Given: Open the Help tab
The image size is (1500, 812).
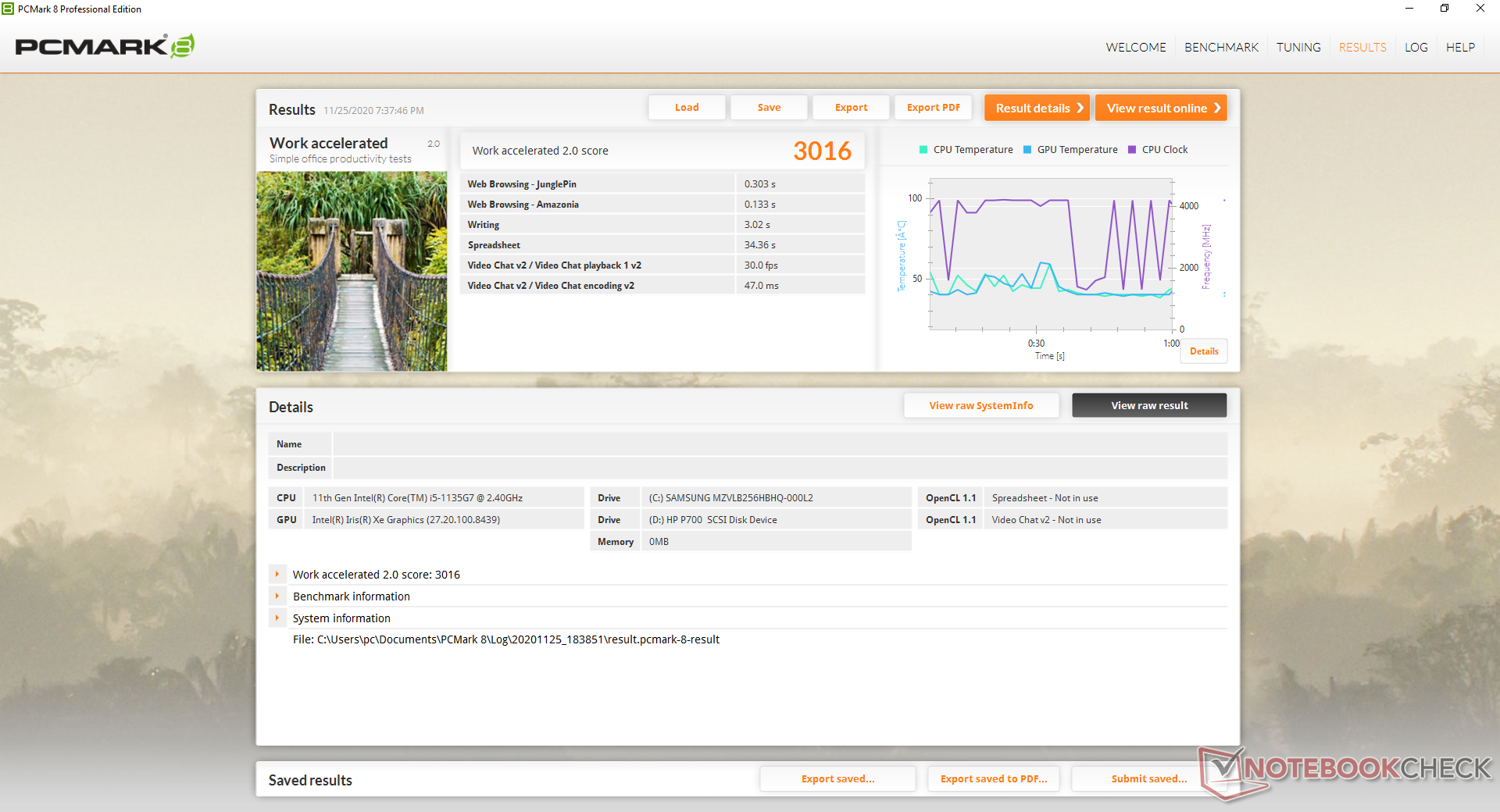Looking at the screenshot, I should point(1460,48).
